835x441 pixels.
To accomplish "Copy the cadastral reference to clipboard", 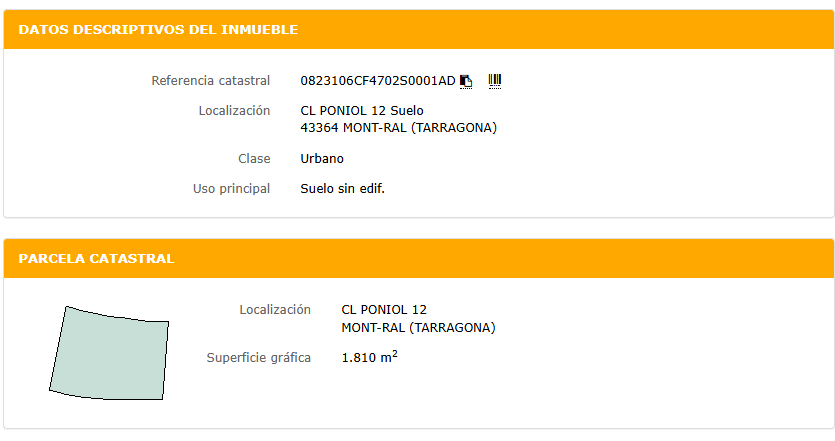I will [466, 81].
